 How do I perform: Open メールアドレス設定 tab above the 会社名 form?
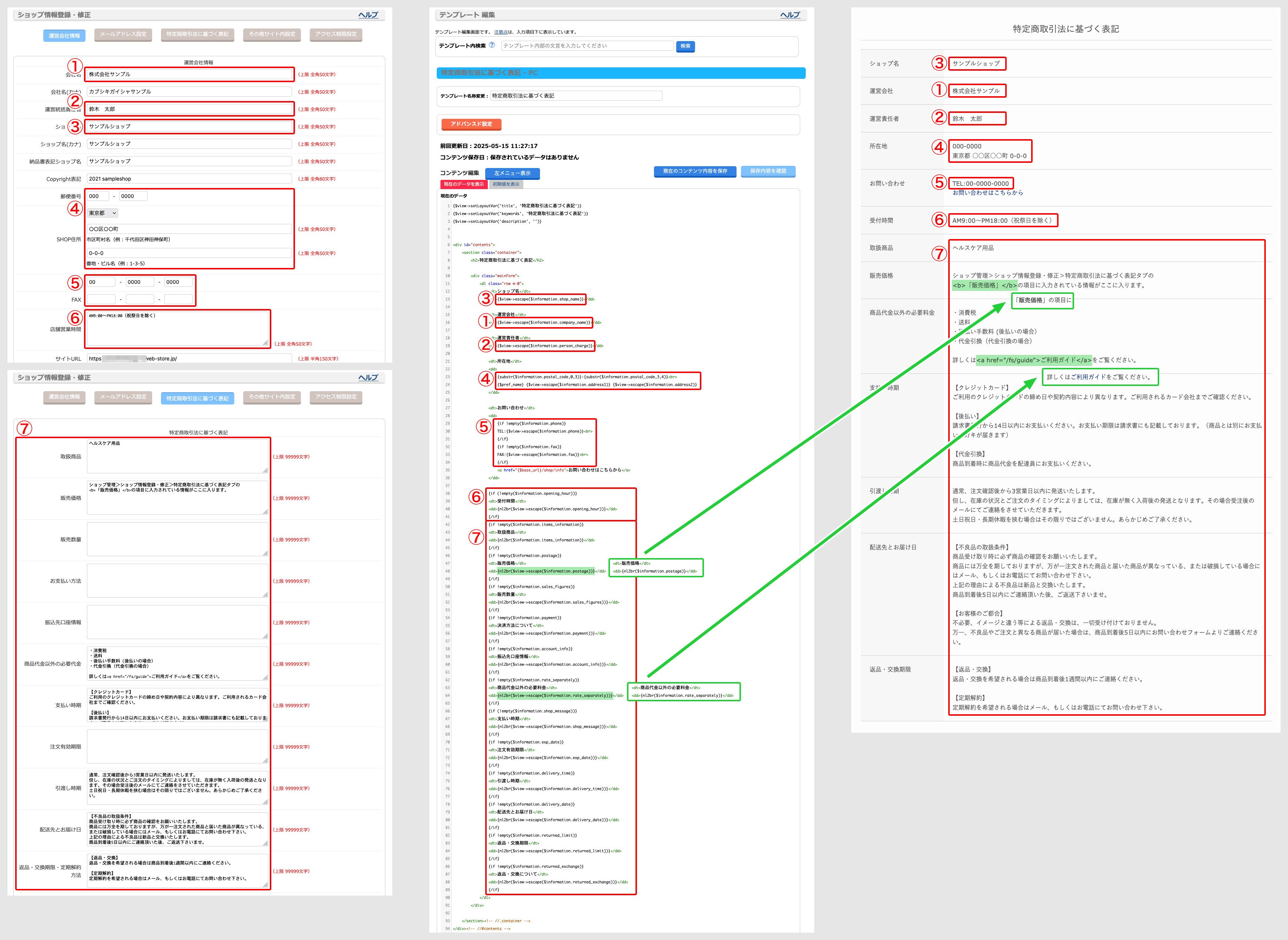click(123, 34)
